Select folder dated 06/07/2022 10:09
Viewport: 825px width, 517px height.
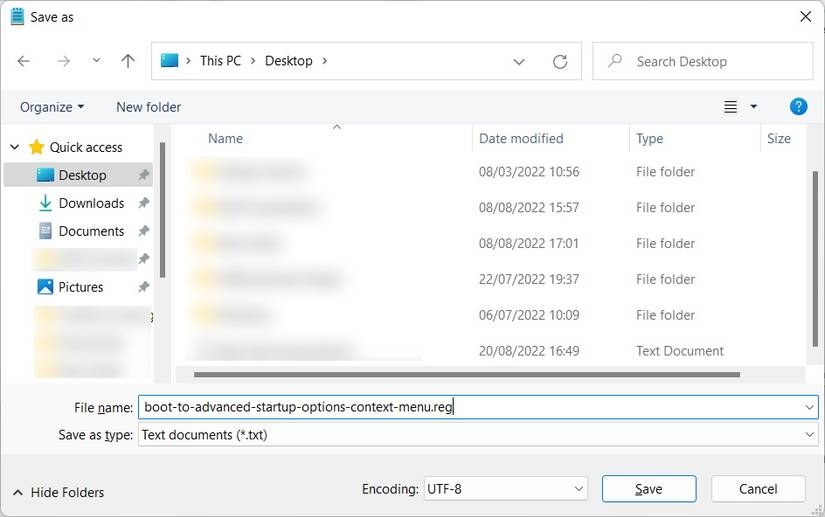click(489, 315)
